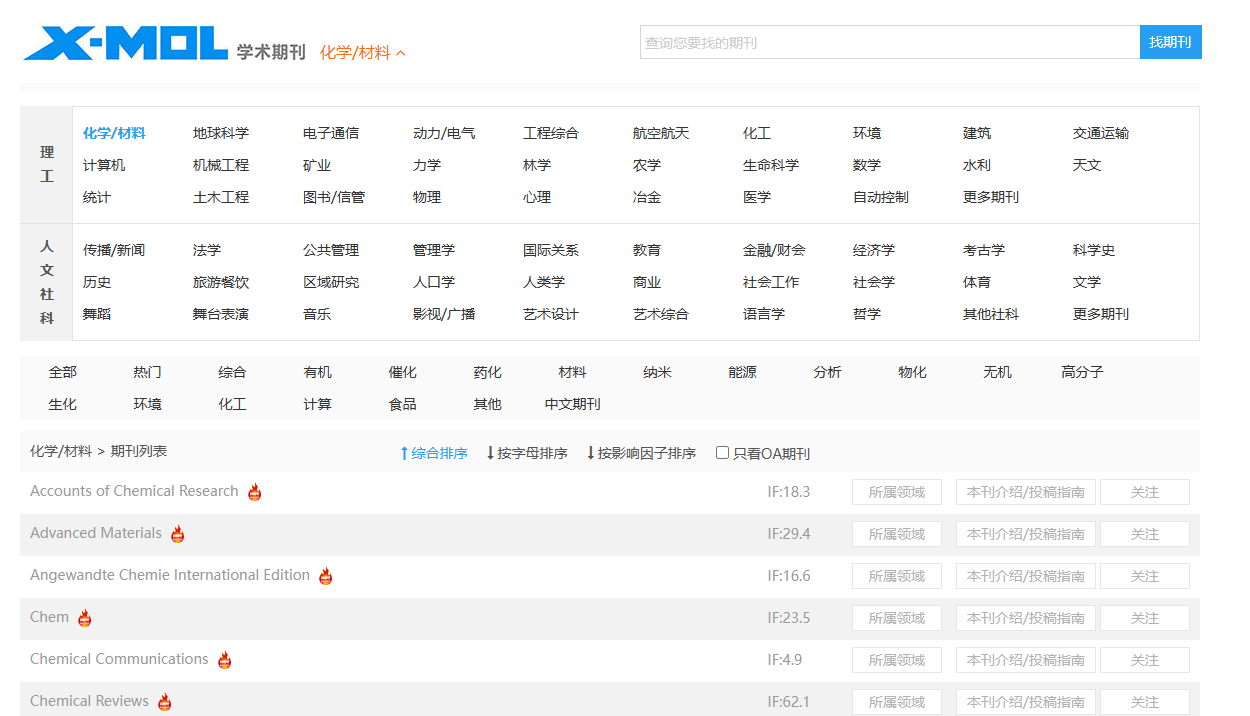The width and height of the screenshot is (1250, 716).
Task: Click flame icon next to Accounts of Chemical Research
Action: tap(255, 492)
